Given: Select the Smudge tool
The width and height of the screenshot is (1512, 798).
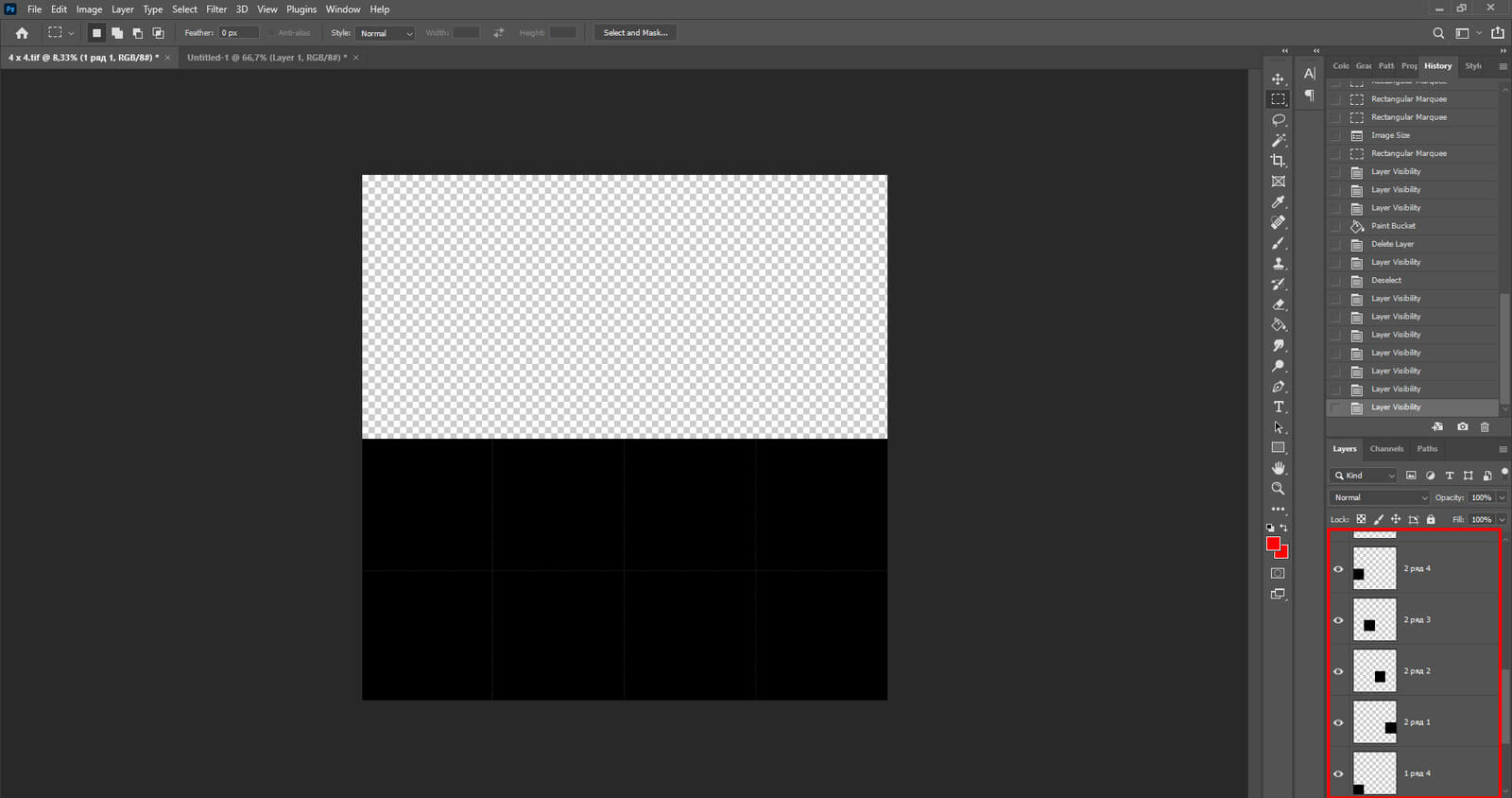Looking at the screenshot, I should pyautogui.click(x=1278, y=345).
